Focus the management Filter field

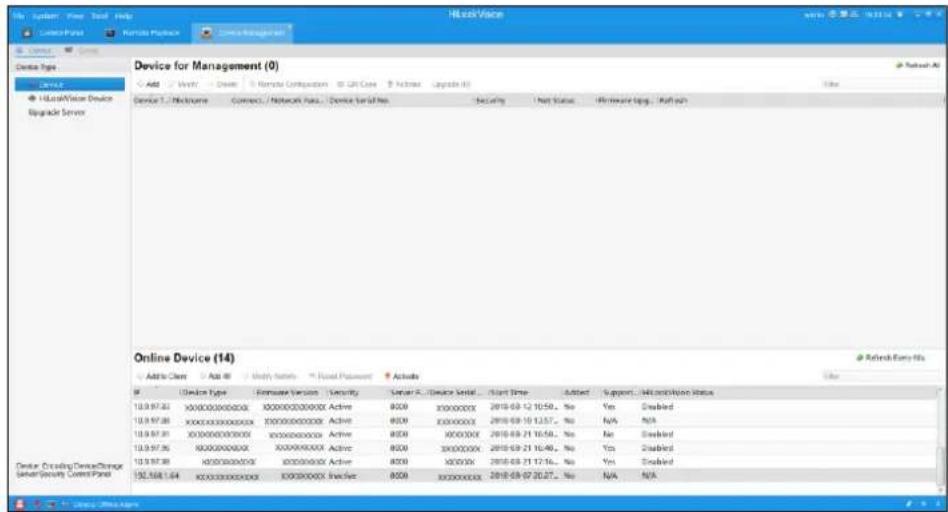click(x=880, y=84)
